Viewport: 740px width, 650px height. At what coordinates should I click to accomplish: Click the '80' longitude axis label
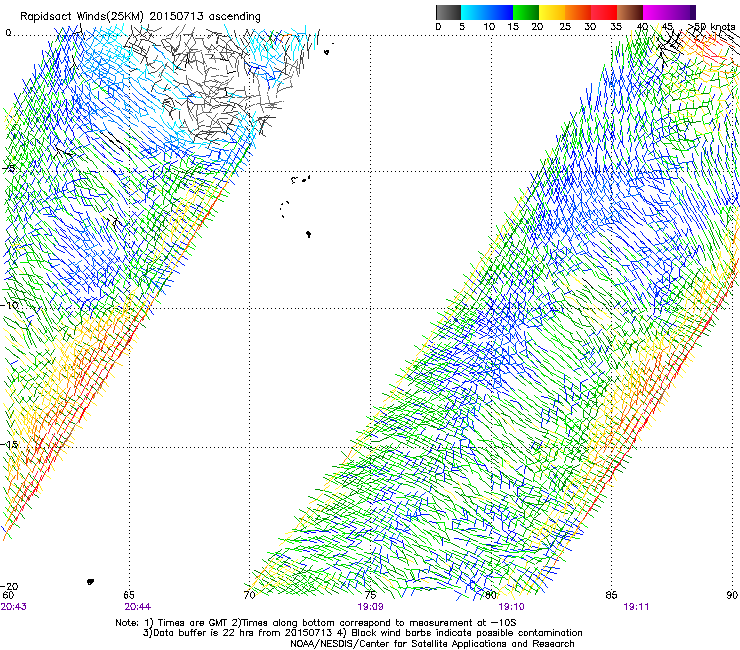tap(491, 595)
